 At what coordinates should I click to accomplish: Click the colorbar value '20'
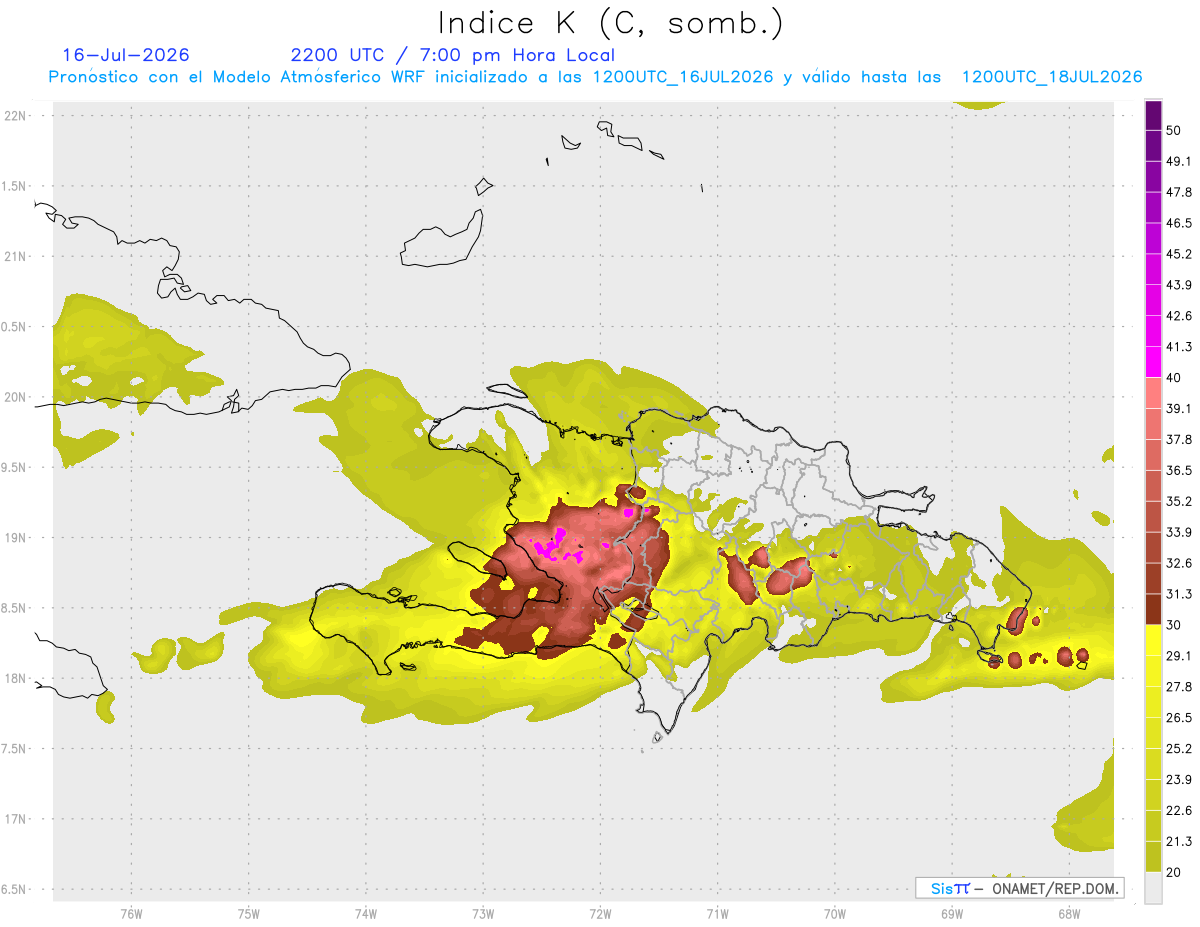pyautogui.click(x=1174, y=873)
